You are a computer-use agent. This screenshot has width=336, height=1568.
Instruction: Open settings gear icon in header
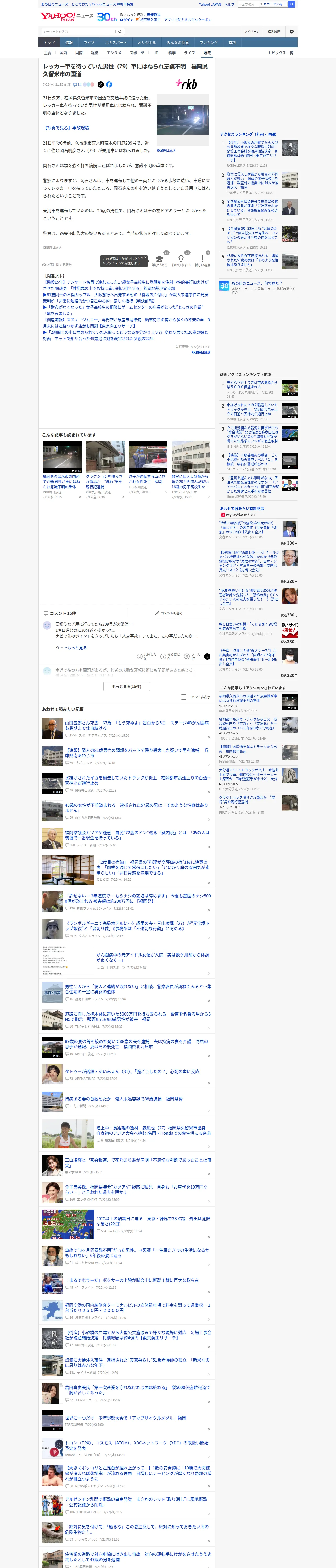coord(292,32)
